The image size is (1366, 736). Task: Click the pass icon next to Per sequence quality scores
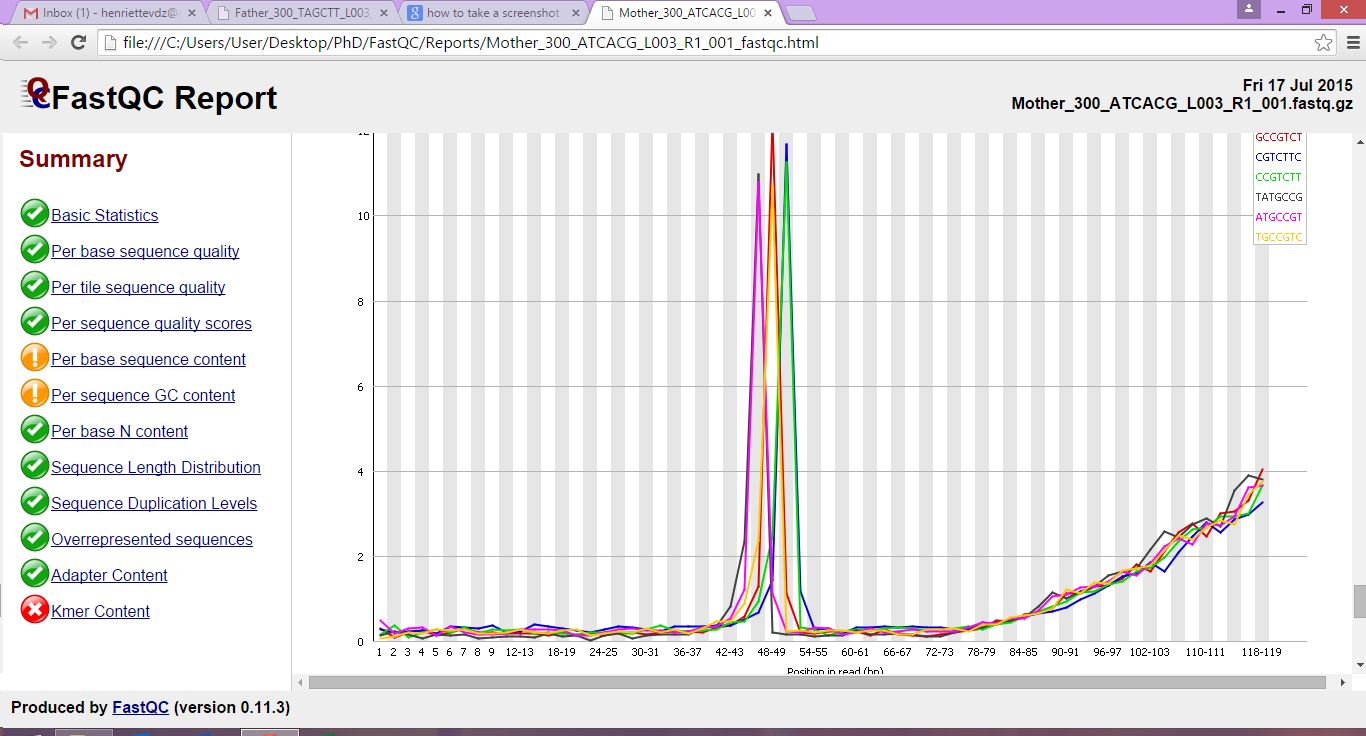point(35,322)
